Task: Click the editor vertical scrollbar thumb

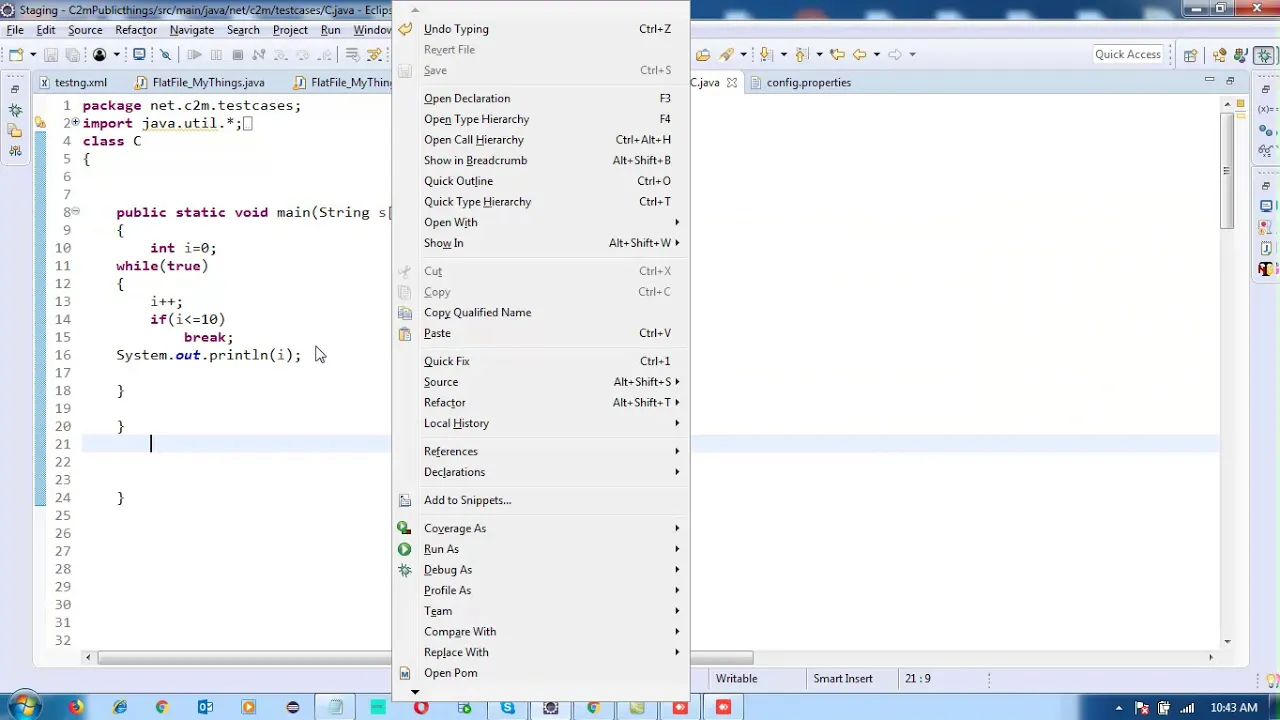Action: pyautogui.click(x=1226, y=171)
